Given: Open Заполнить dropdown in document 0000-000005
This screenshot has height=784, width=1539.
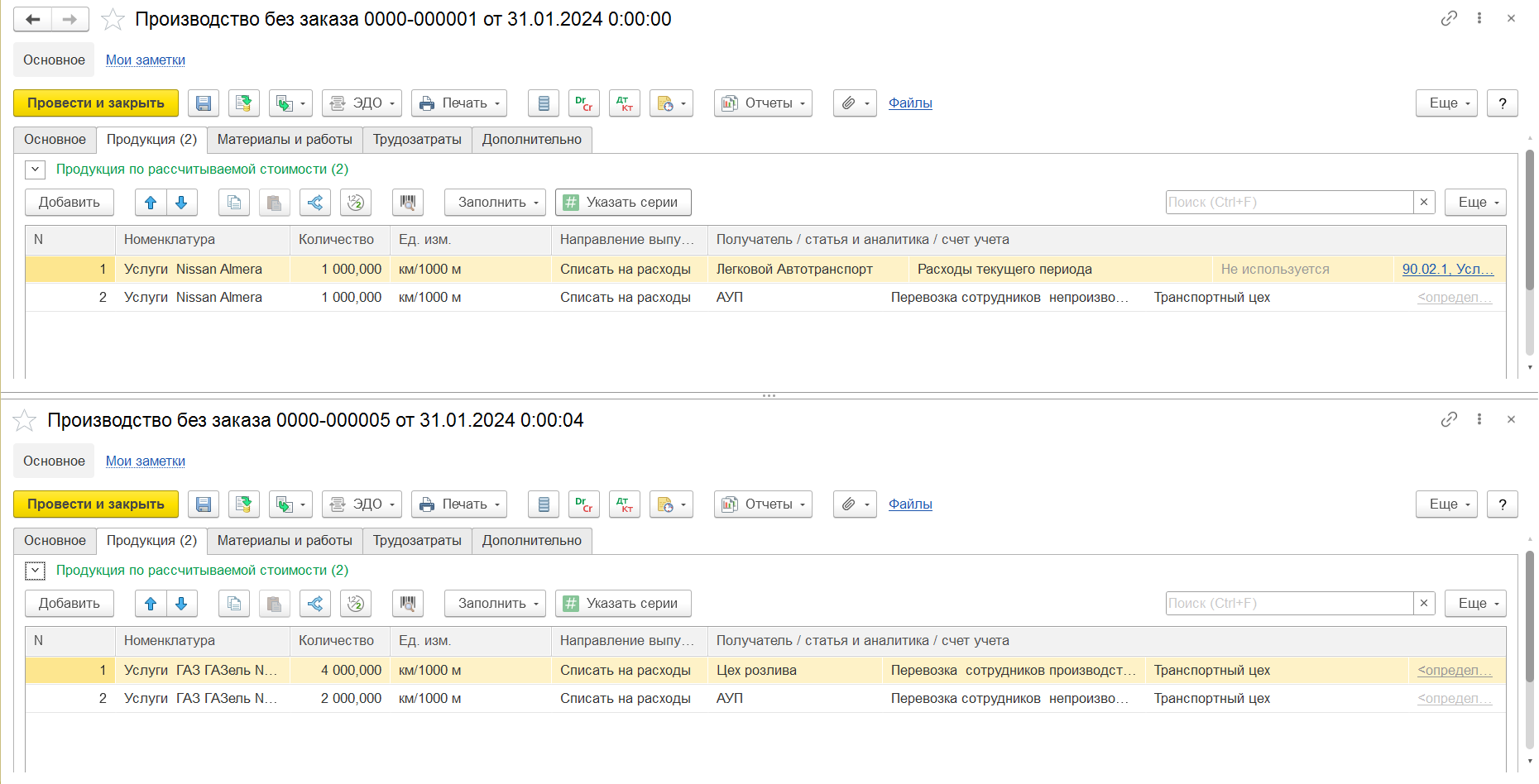Looking at the screenshot, I should 495,604.
